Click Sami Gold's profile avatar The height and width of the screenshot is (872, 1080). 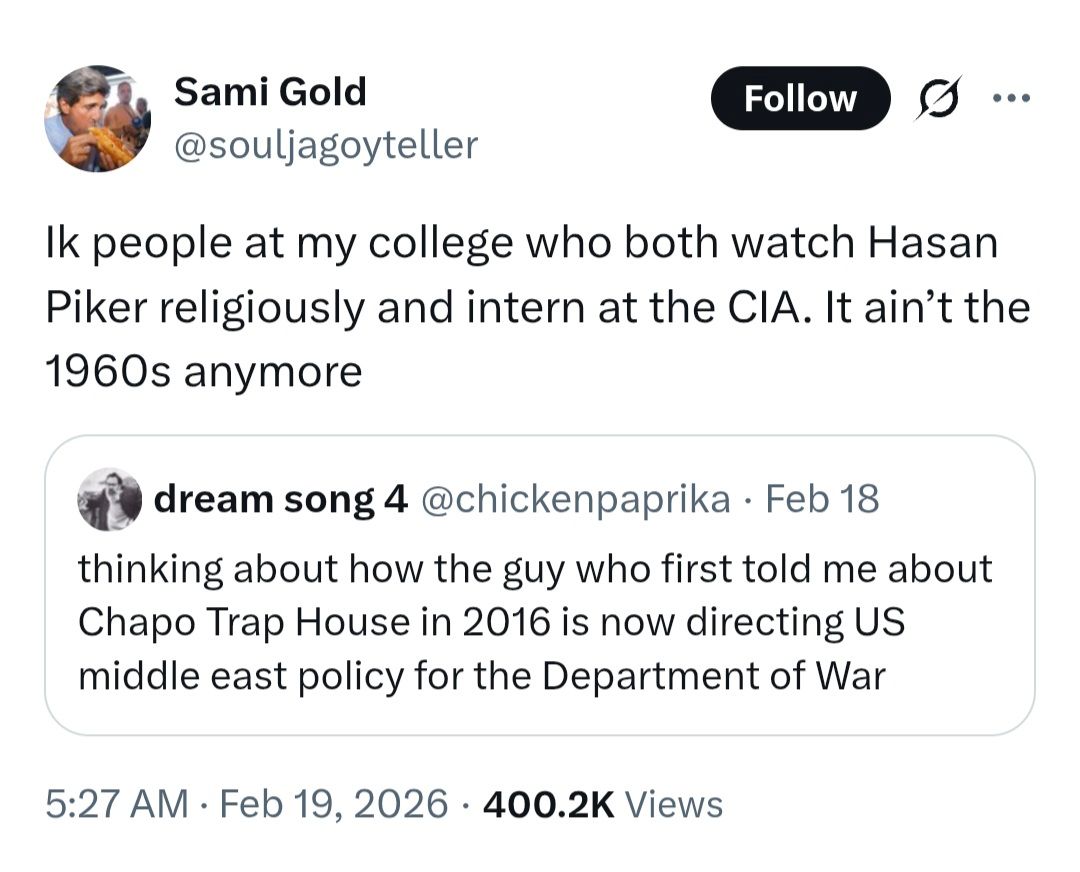[97, 119]
